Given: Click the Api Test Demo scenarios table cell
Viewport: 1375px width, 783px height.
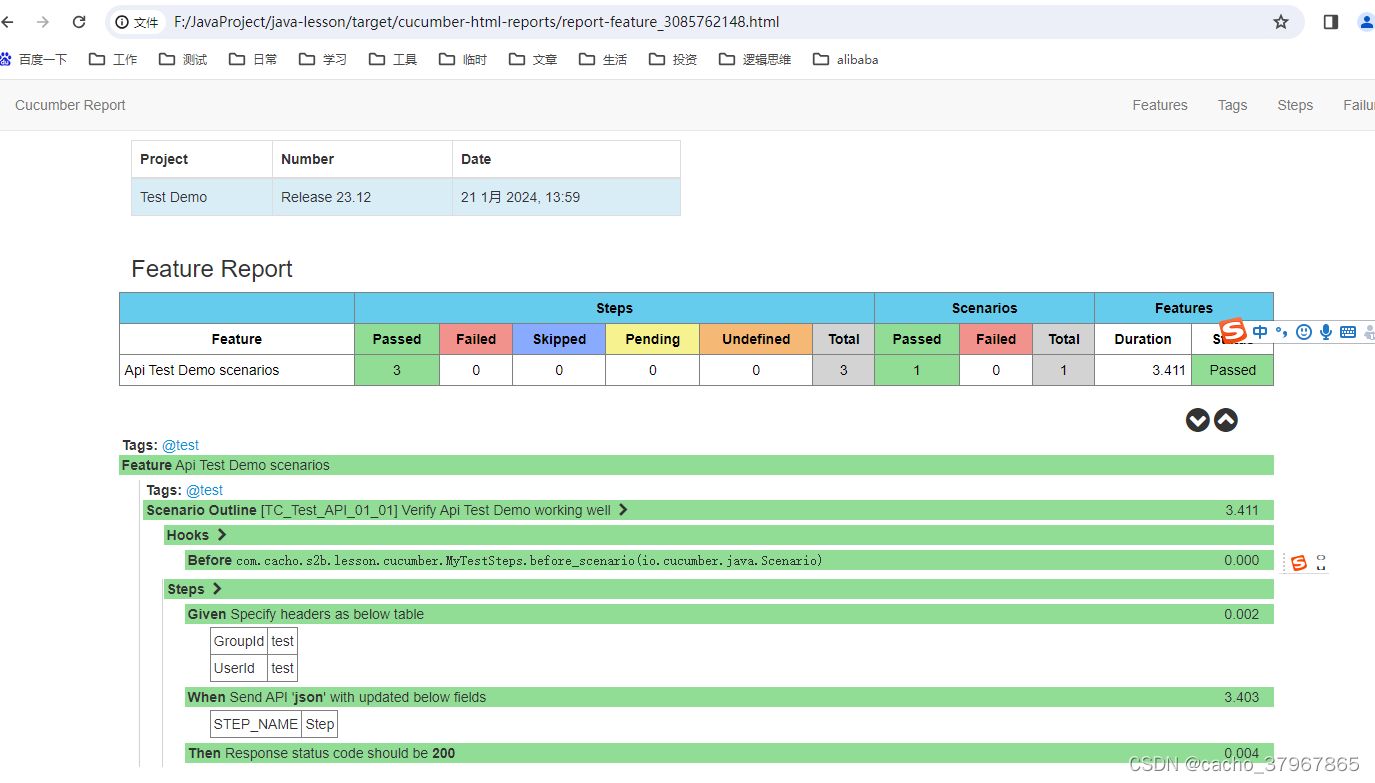Looking at the screenshot, I should pos(237,370).
